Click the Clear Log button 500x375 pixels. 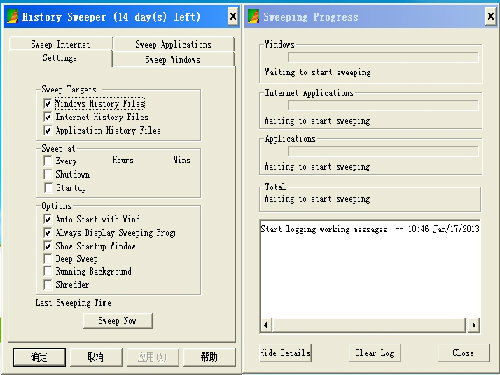click(x=374, y=353)
